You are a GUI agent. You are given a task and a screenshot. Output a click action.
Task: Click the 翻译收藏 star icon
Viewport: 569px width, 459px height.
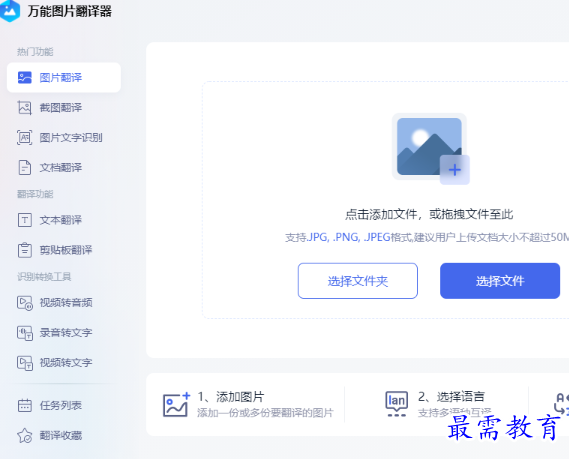[25, 435]
